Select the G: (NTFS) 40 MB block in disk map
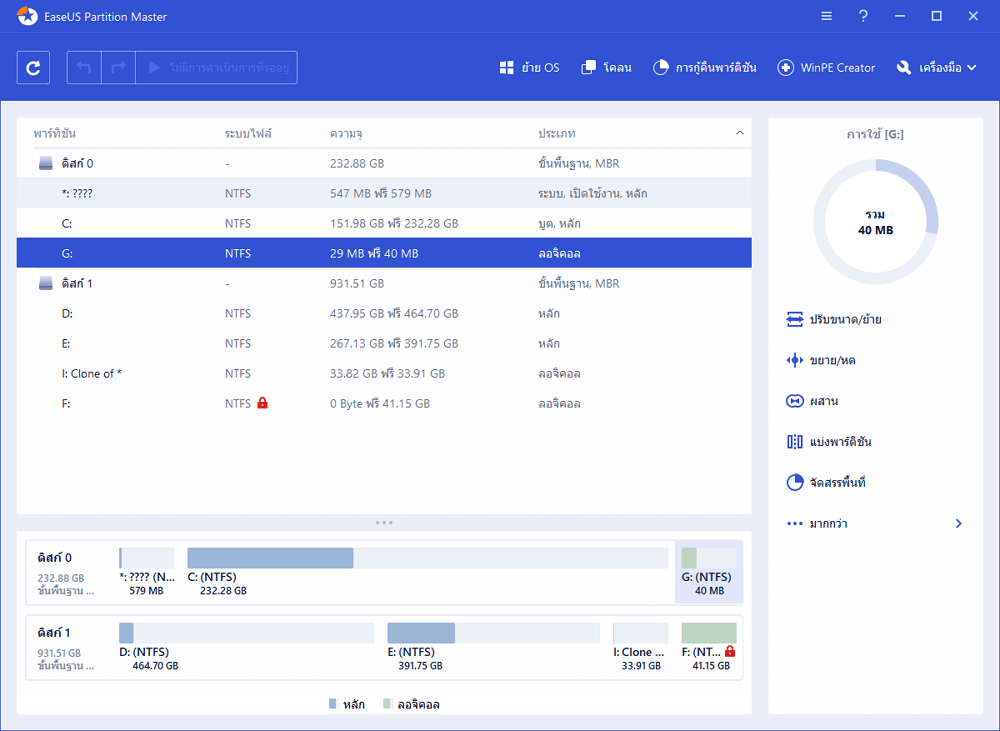Image resolution: width=1000 pixels, height=731 pixels. [709, 572]
